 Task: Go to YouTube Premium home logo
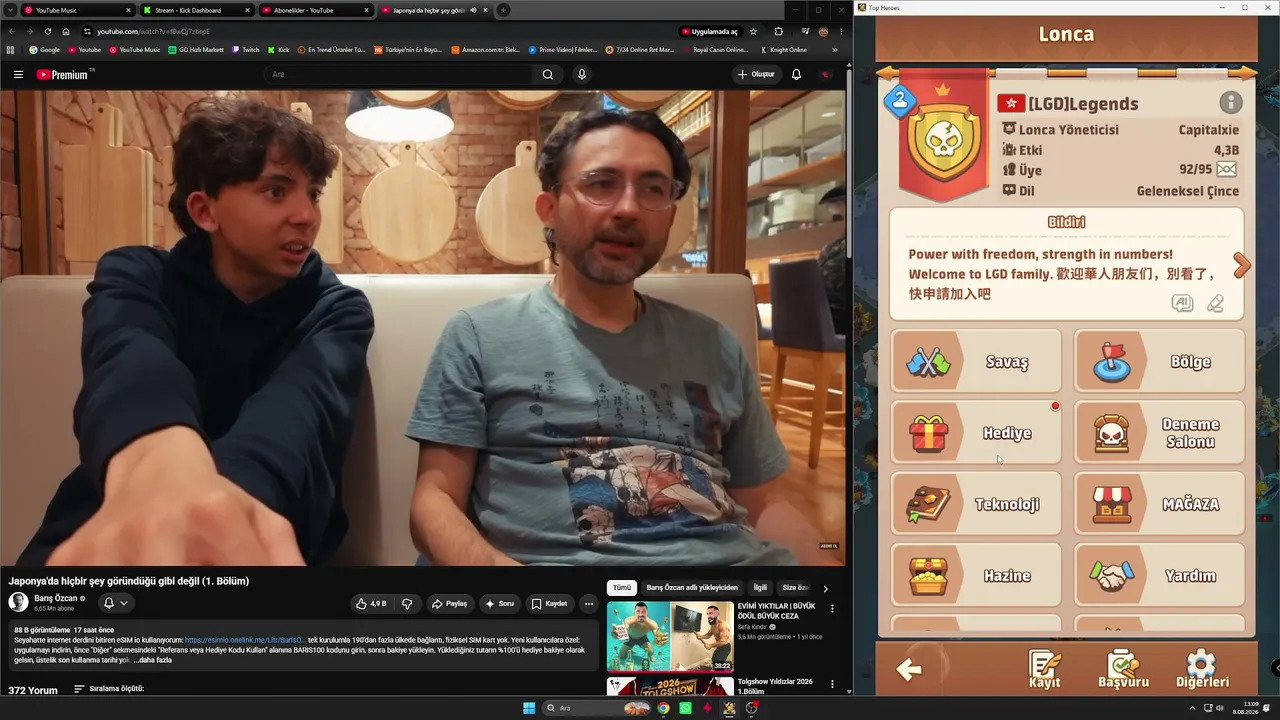(x=63, y=74)
